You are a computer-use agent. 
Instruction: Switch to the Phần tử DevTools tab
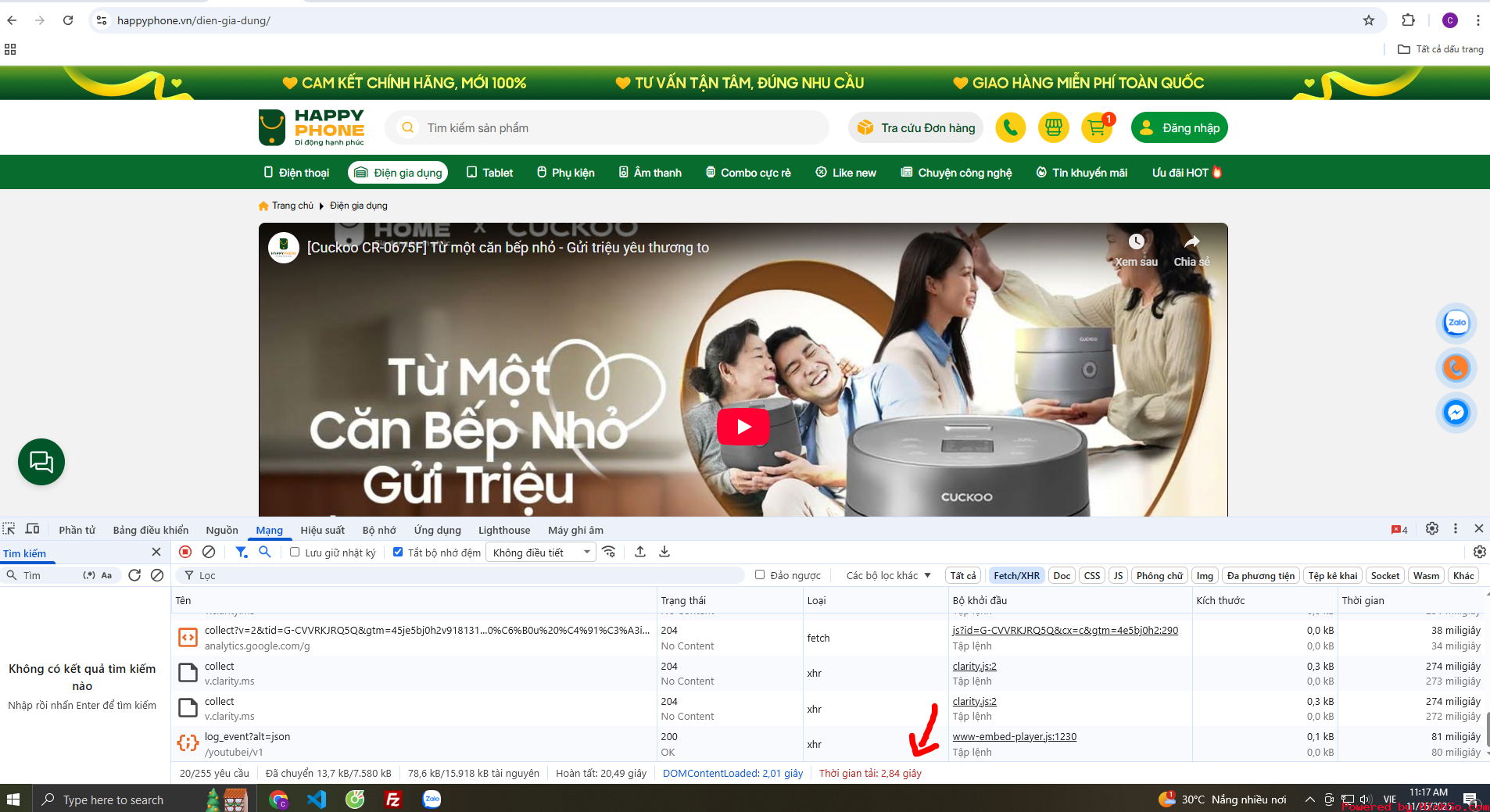(77, 530)
